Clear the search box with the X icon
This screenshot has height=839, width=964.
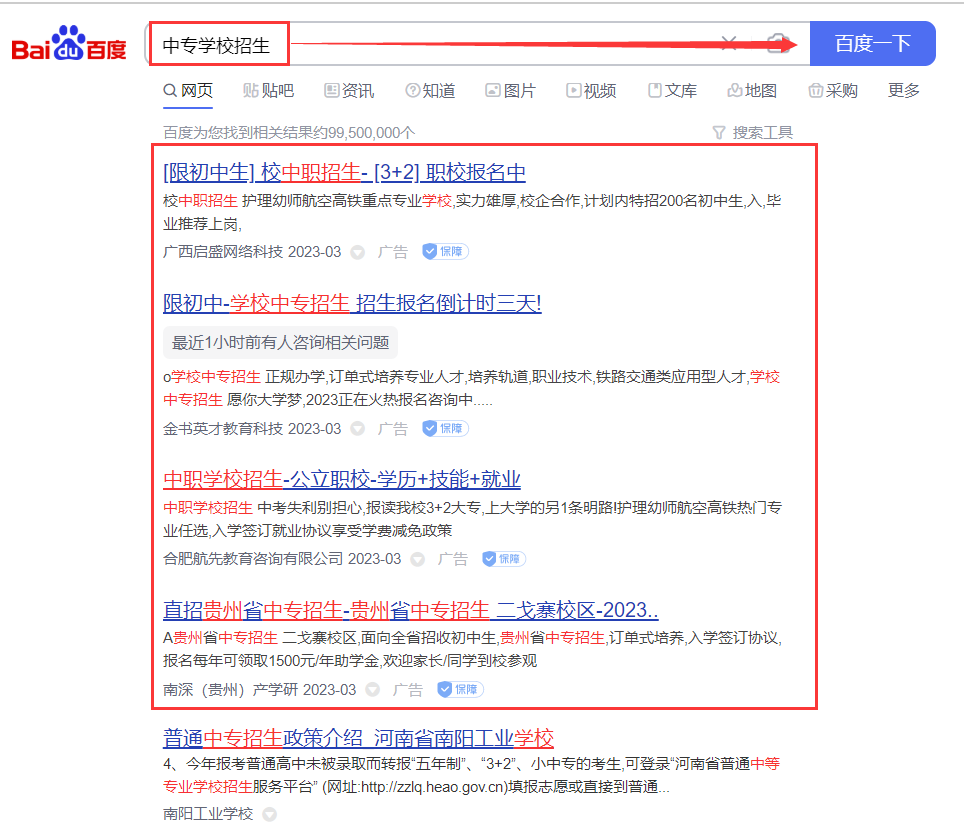pos(729,43)
